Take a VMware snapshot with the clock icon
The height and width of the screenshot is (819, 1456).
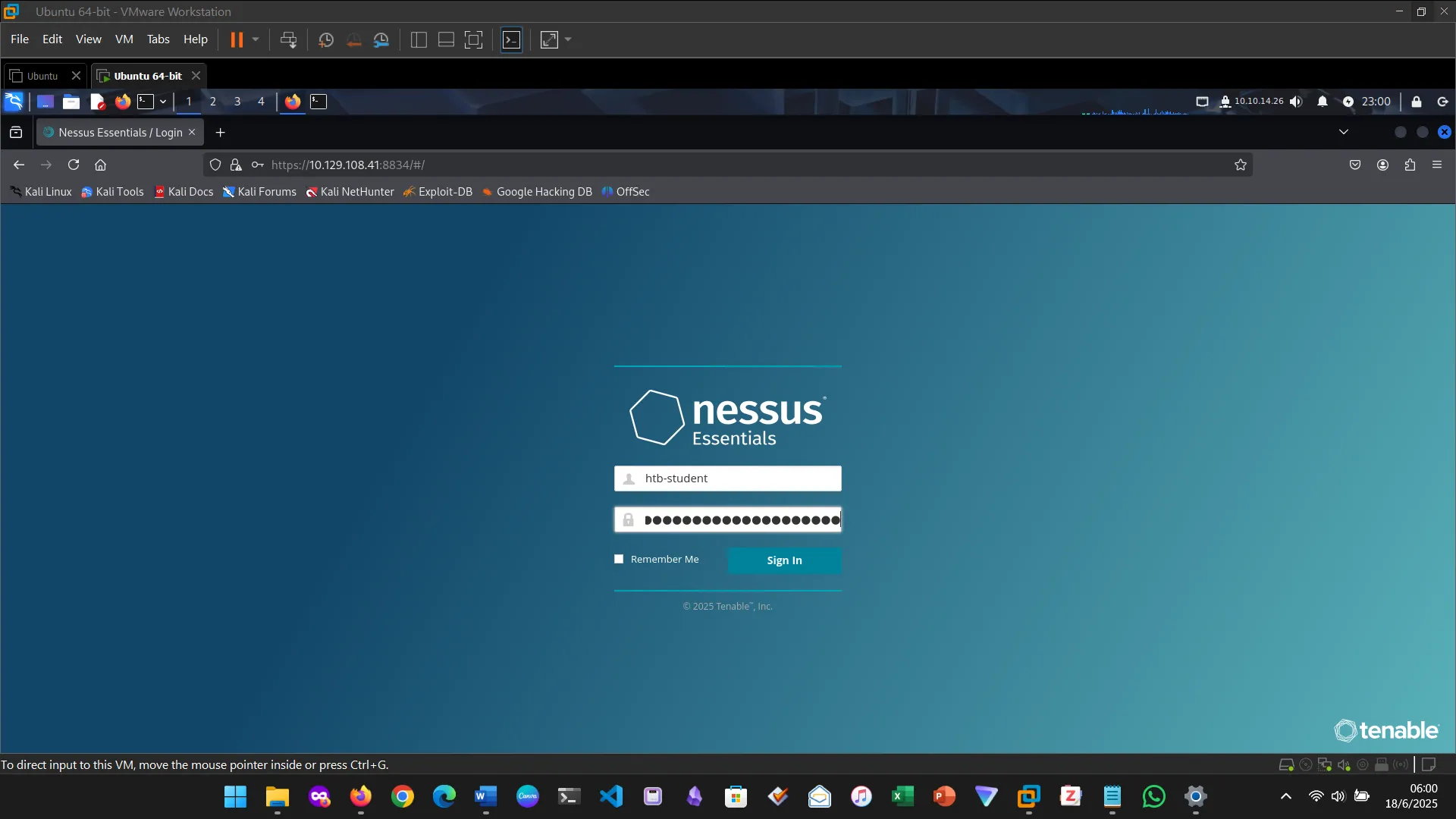coord(326,40)
